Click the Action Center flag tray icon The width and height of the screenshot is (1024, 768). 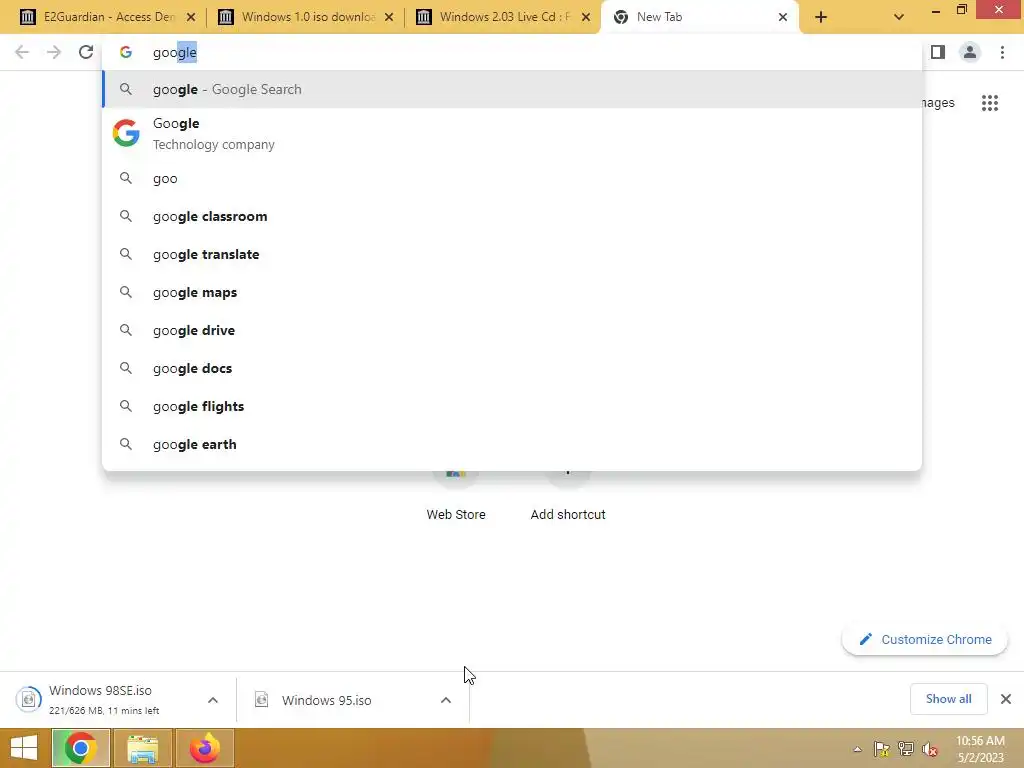coord(882,749)
